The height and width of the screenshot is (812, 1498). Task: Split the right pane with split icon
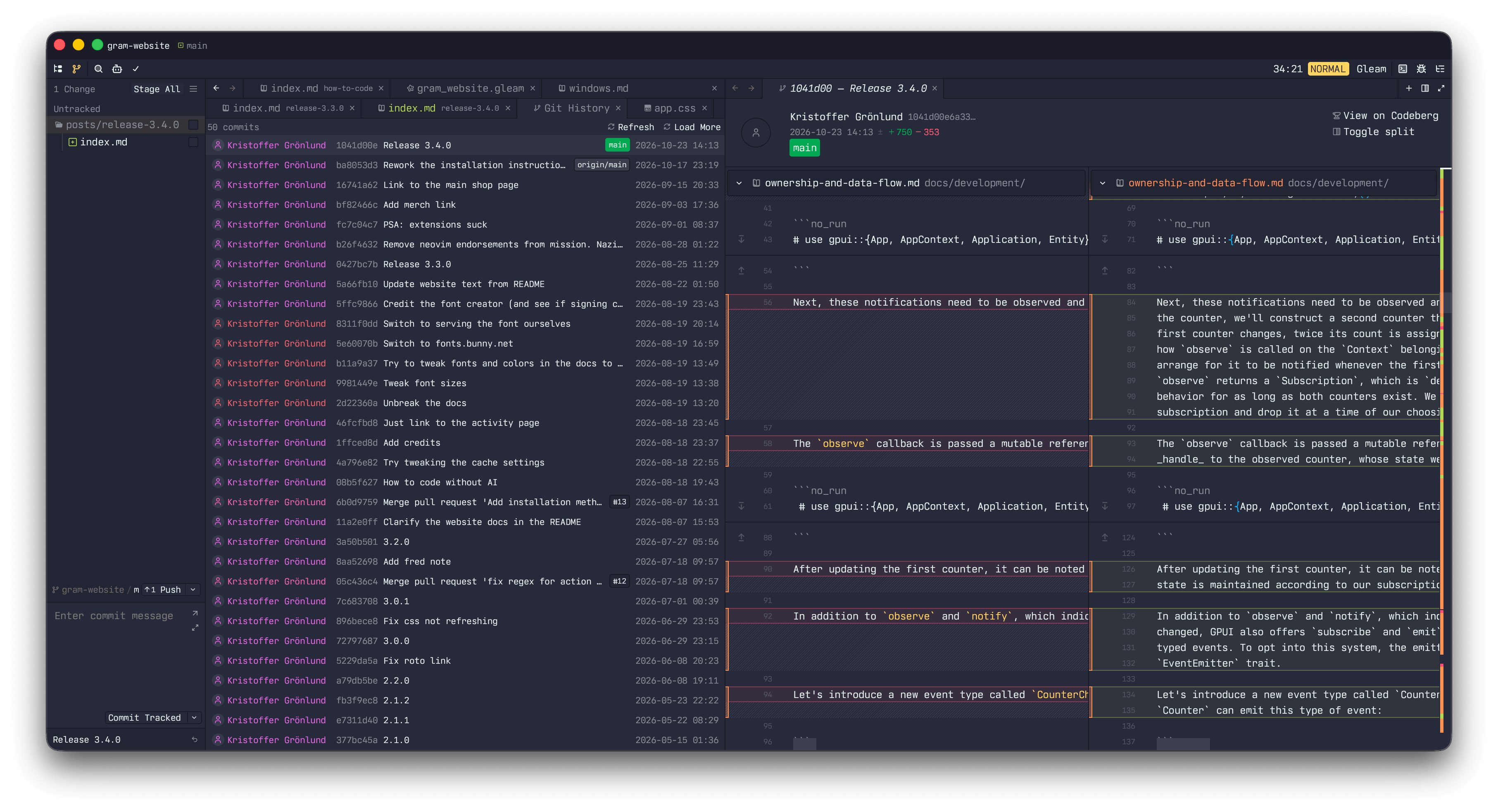(x=1425, y=88)
